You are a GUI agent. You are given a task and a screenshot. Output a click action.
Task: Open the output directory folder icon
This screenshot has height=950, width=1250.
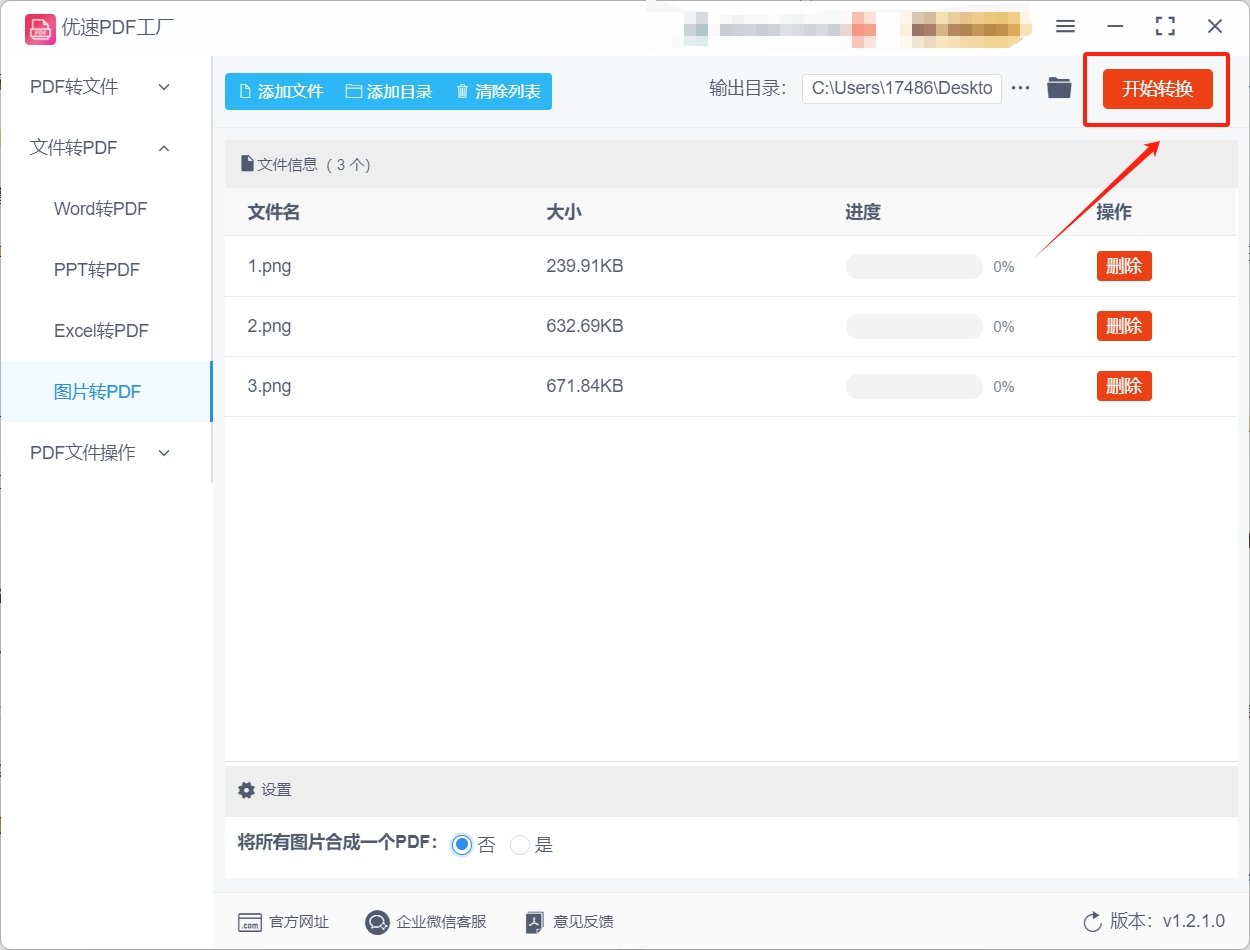click(x=1059, y=88)
